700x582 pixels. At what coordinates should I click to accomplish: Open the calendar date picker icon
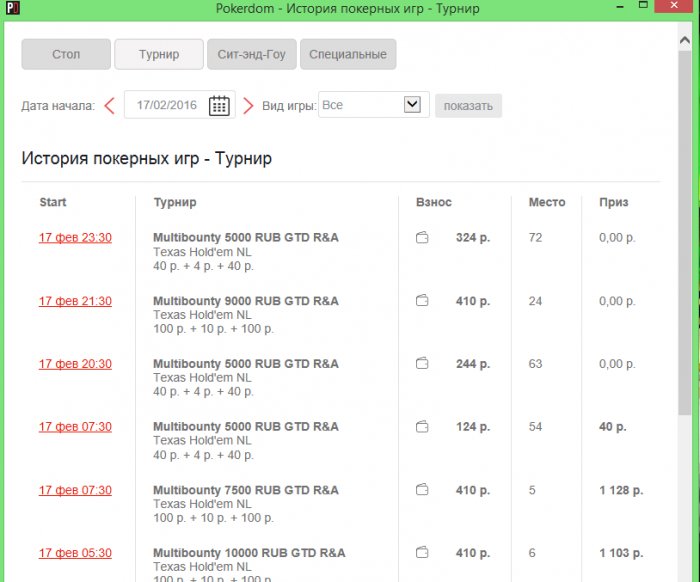219,105
